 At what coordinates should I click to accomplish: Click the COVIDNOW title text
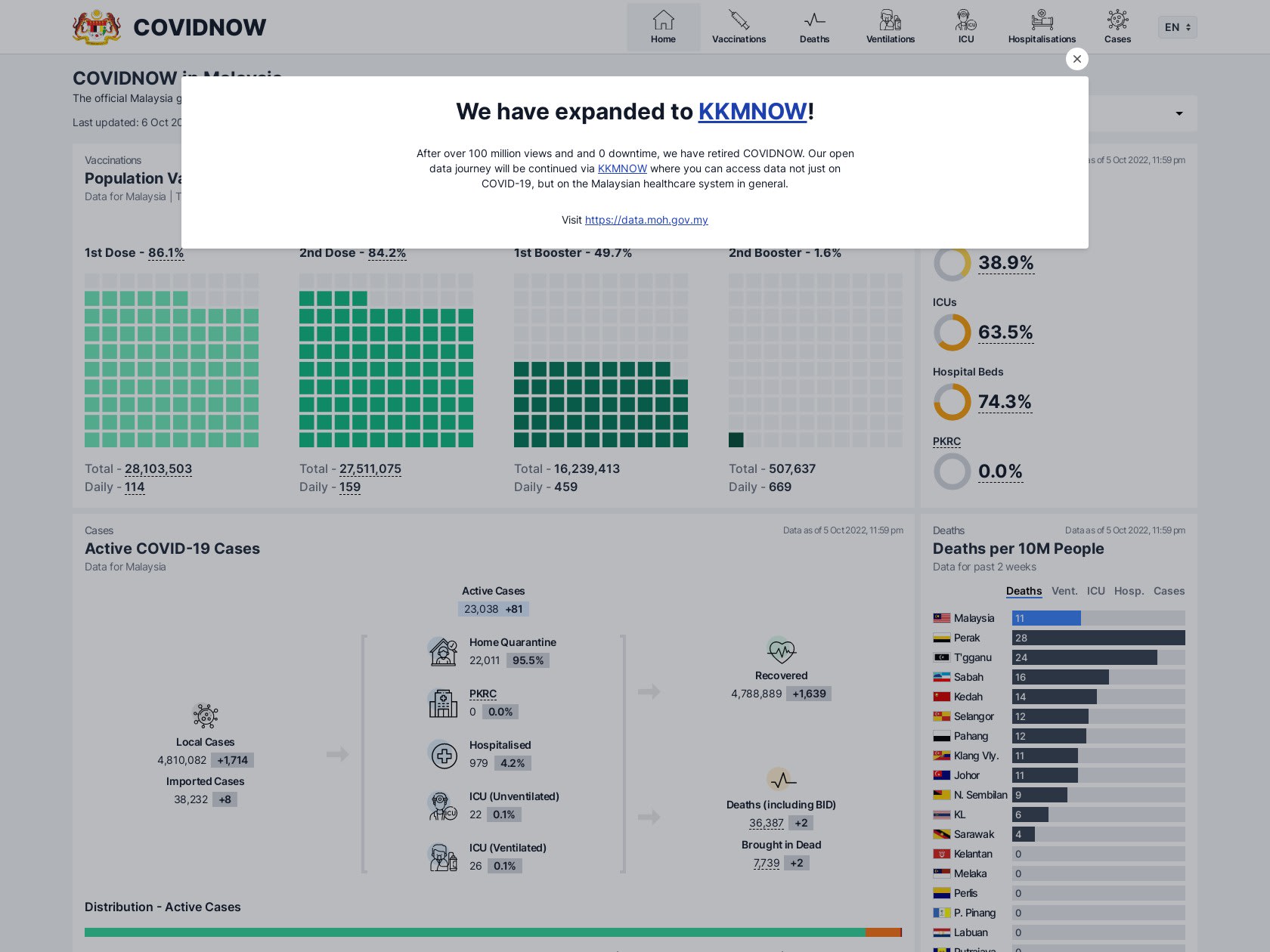click(x=200, y=27)
